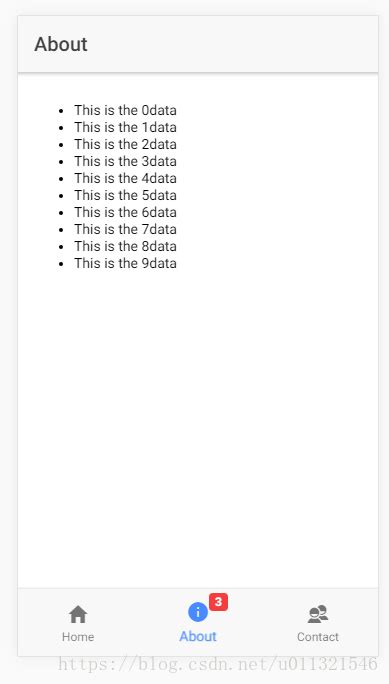The width and height of the screenshot is (389, 684).
Task: Select the About tab label
Action: pos(198,636)
